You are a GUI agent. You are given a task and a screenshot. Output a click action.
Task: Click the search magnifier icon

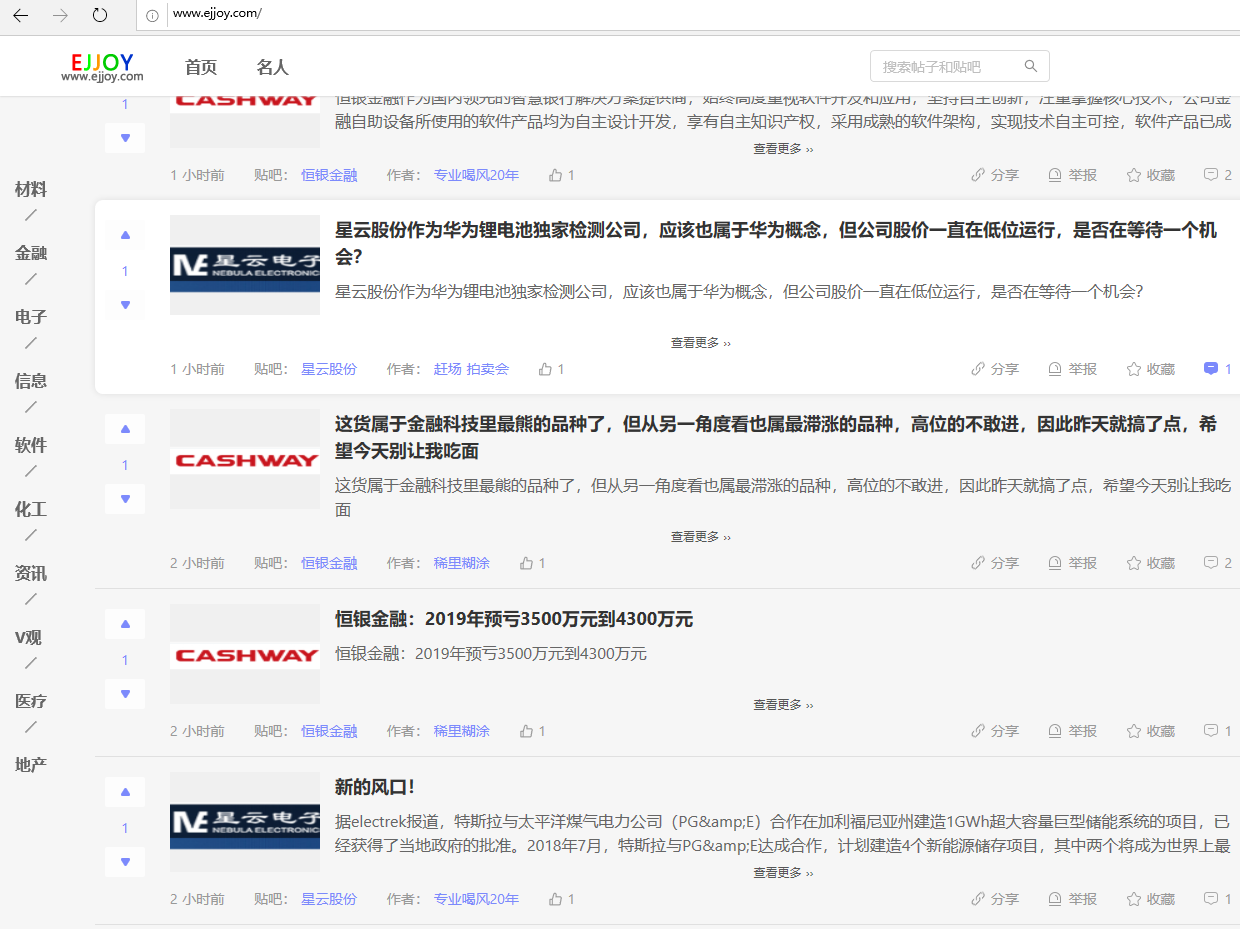1031,67
